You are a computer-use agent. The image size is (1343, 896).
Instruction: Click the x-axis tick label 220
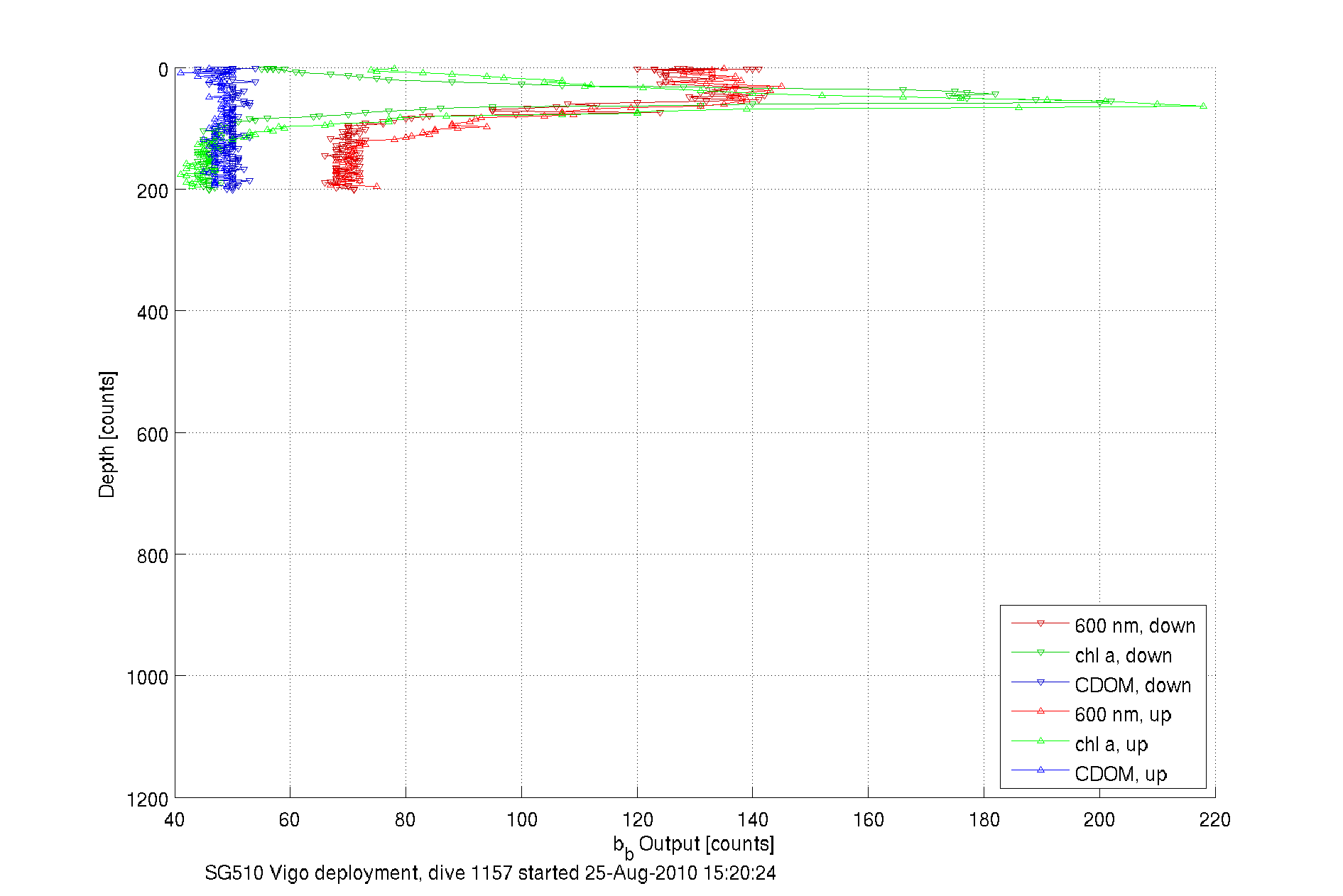click(1214, 820)
